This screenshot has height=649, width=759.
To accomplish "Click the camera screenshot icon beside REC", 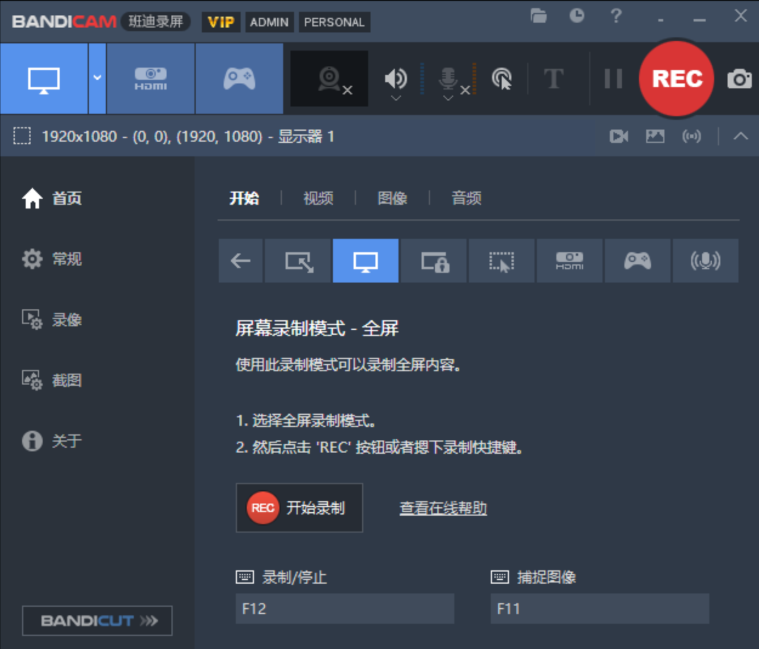I will click(739, 79).
